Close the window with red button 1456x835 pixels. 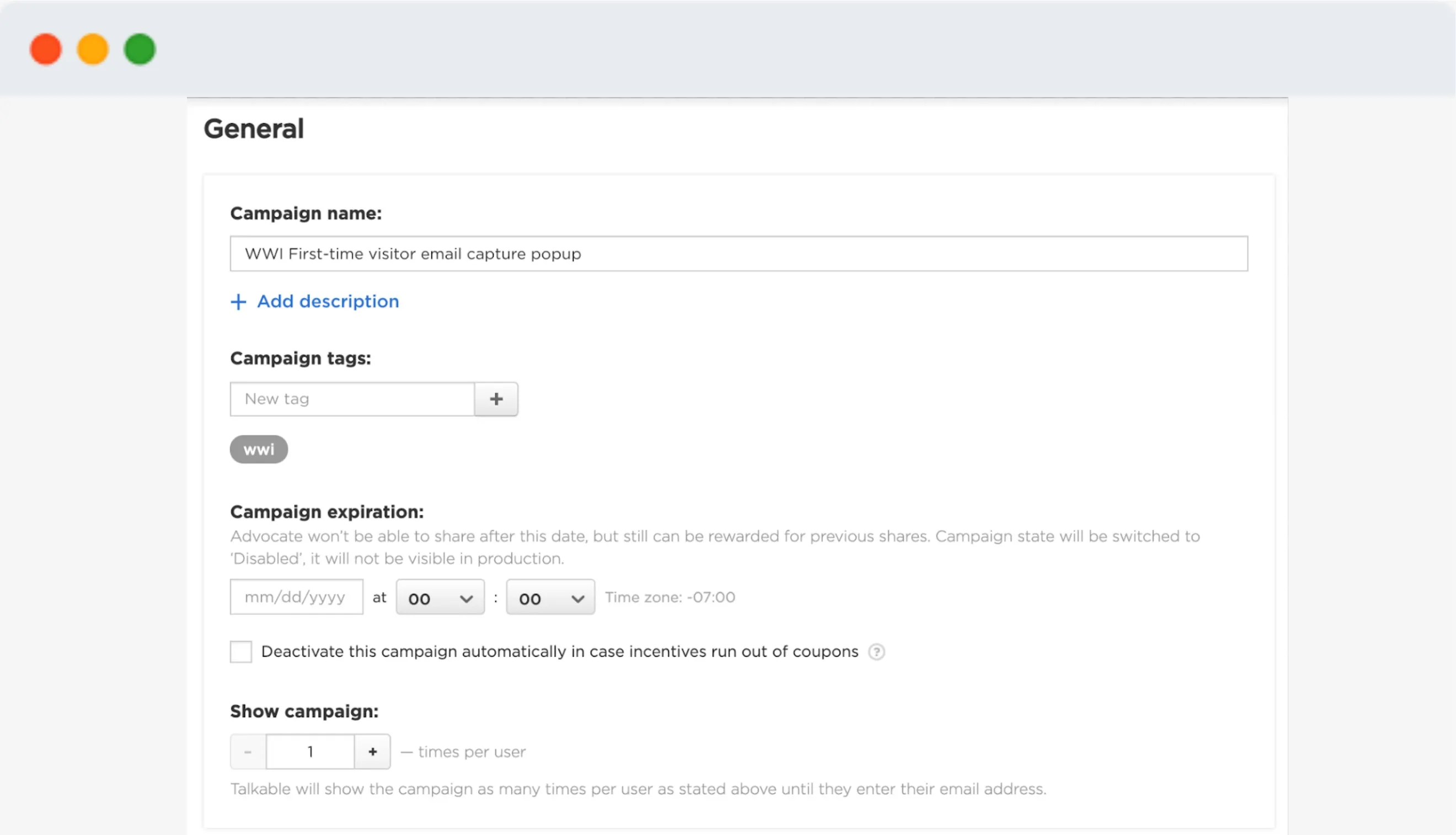tap(46, 49)
